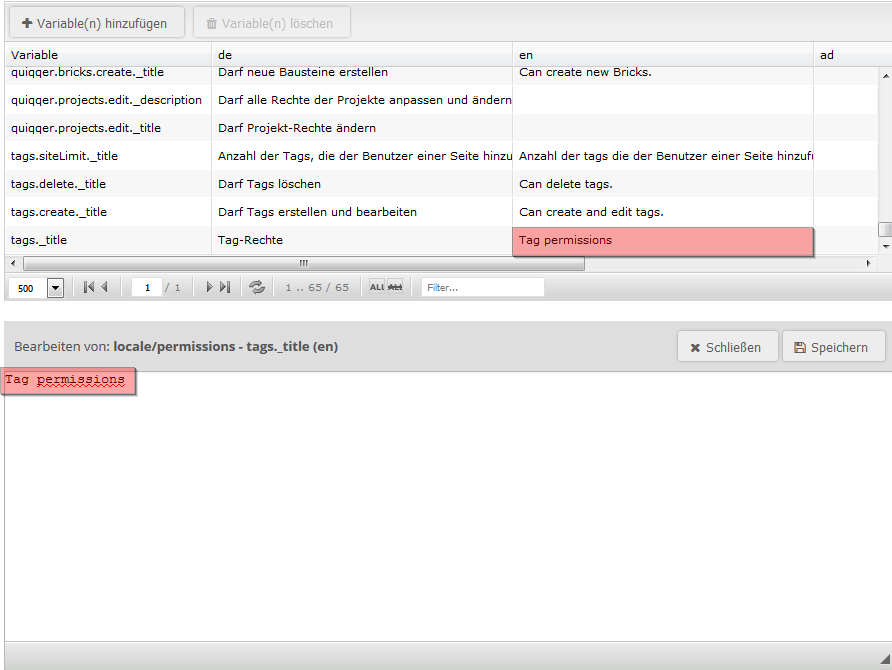892x670 pixels.
Task: Open rows-per-page dropdown showing 500
Action: [x=55, y=288]
